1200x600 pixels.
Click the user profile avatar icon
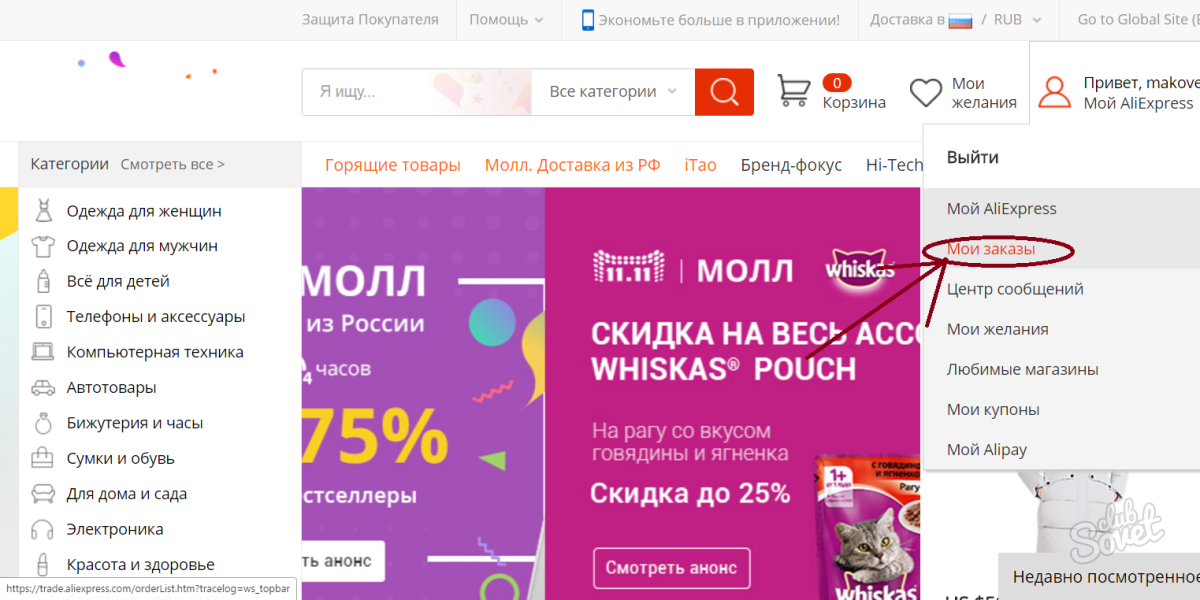[1054, 92]
